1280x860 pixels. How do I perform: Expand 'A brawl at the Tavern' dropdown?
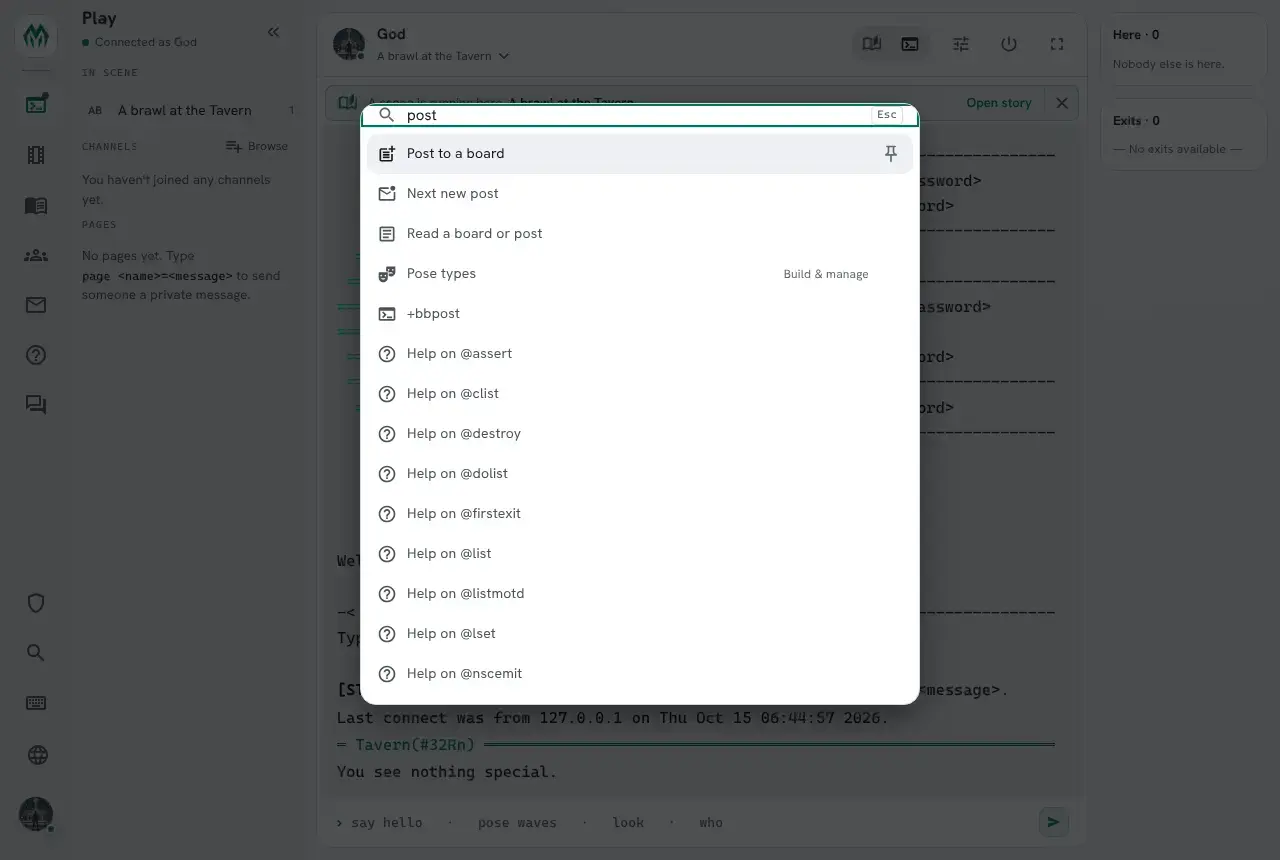[443, 56]
